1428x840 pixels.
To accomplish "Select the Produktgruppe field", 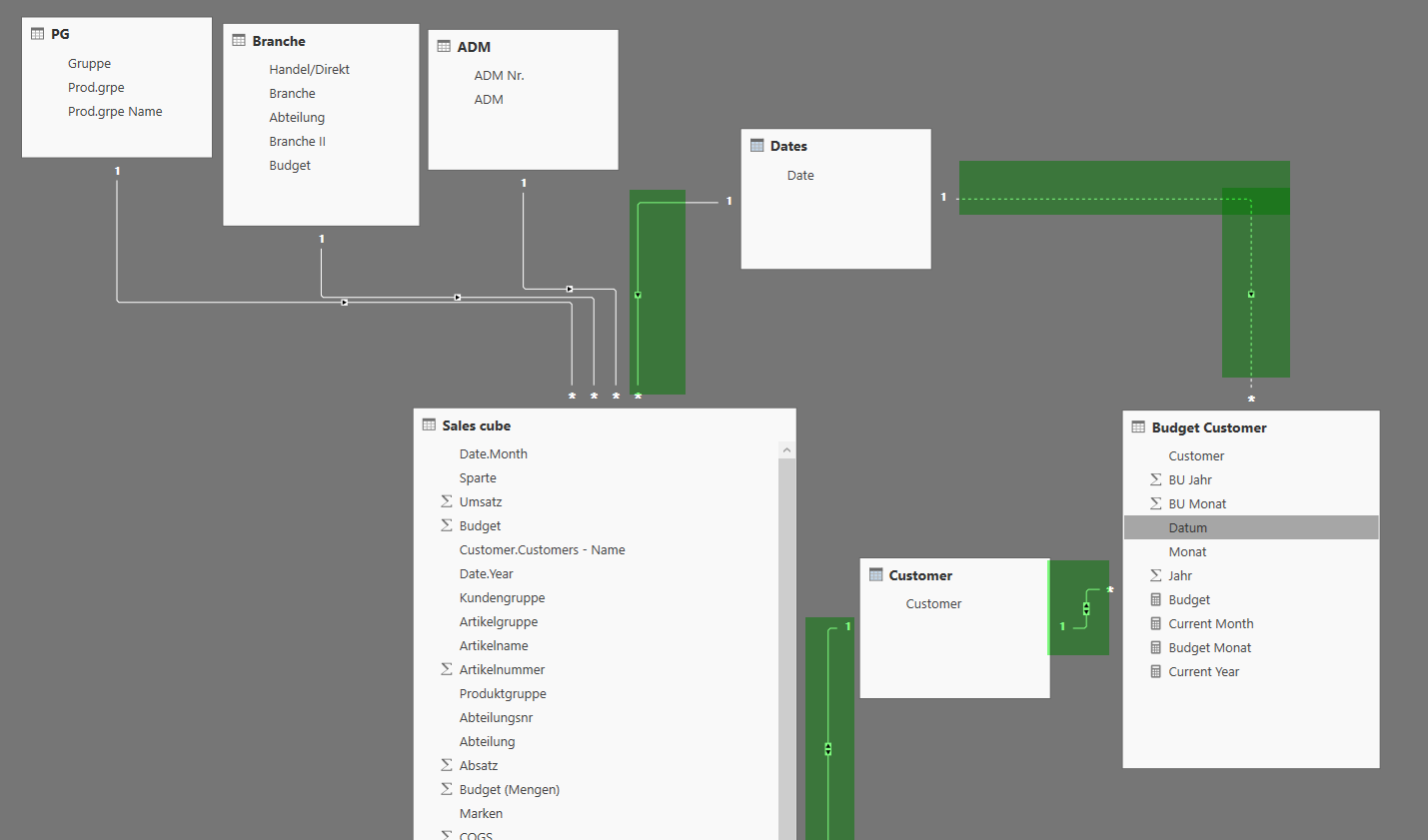I will (503, 693).
